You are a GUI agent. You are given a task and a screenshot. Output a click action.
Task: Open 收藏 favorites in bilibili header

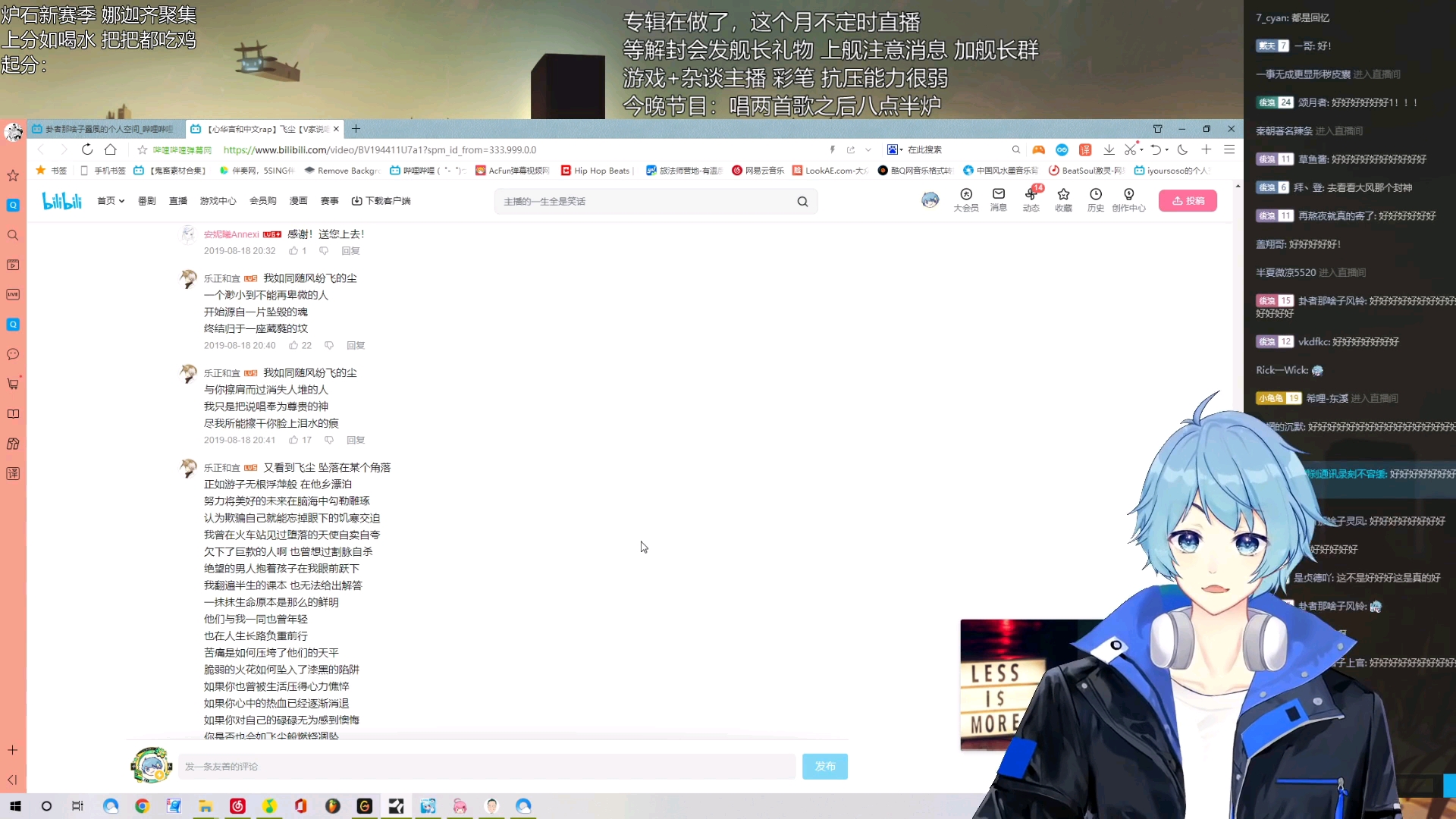(x=1063, y=200)
